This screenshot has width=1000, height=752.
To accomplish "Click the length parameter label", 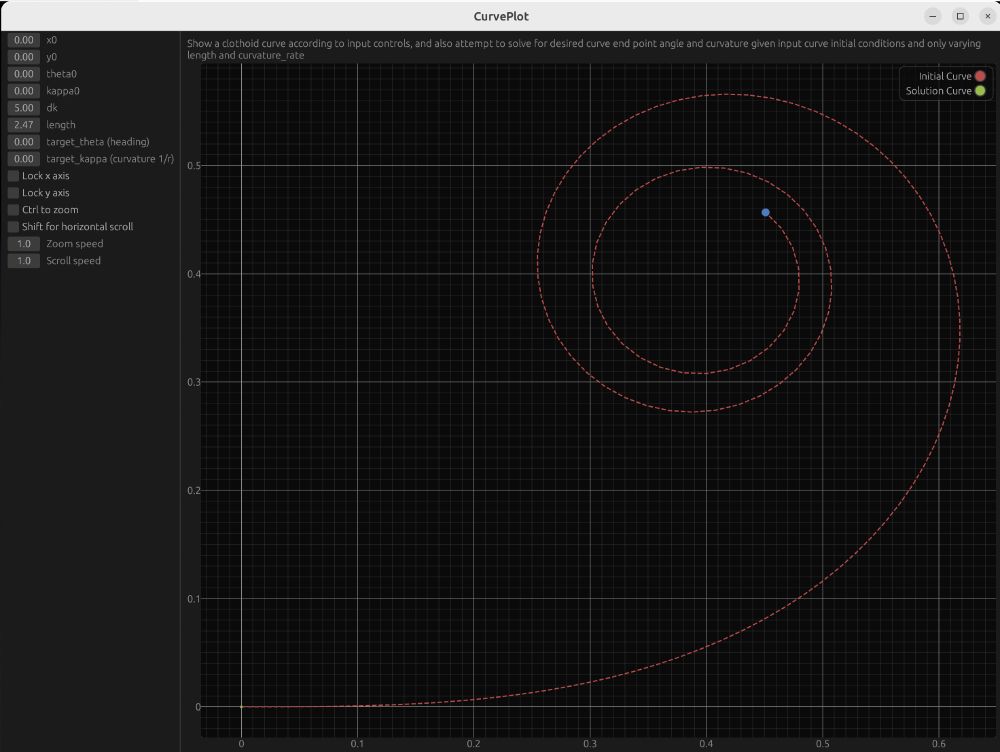I will click(61, 125).
